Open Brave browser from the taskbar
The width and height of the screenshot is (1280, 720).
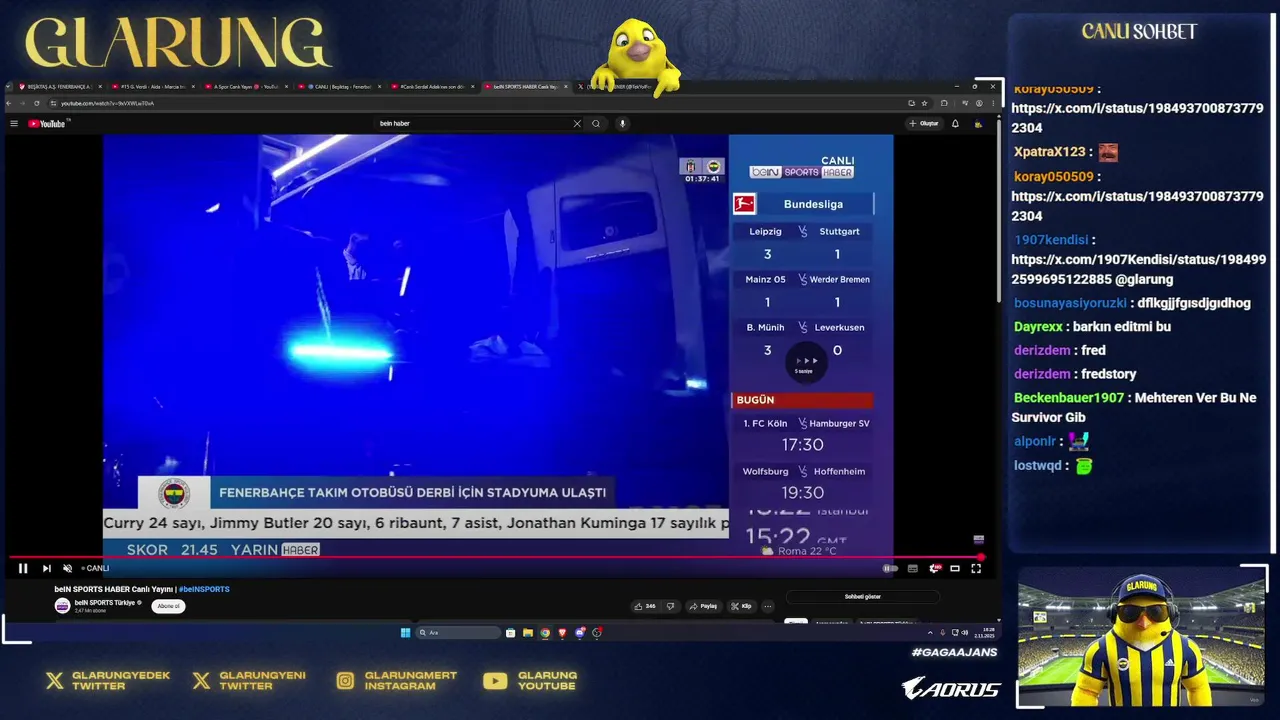click(x=562, y=633)
